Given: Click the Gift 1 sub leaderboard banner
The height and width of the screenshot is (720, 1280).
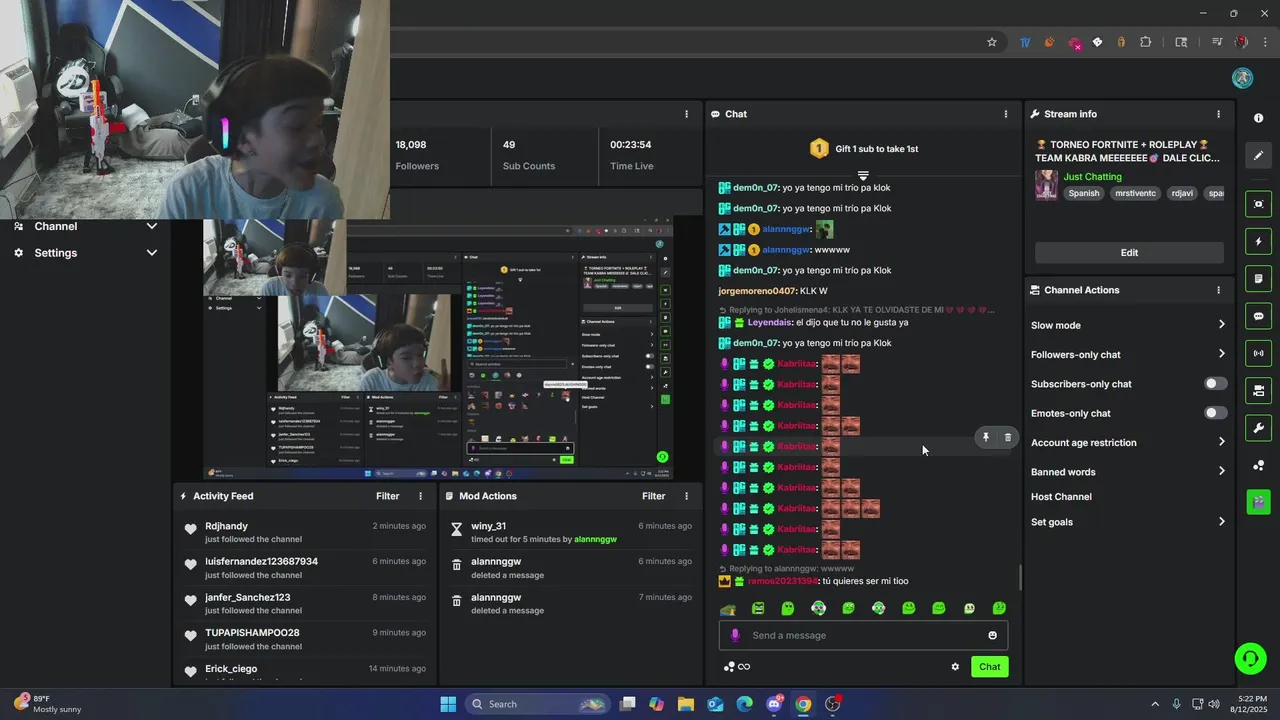Looking at the screenshot, I should tap(863, 149).
